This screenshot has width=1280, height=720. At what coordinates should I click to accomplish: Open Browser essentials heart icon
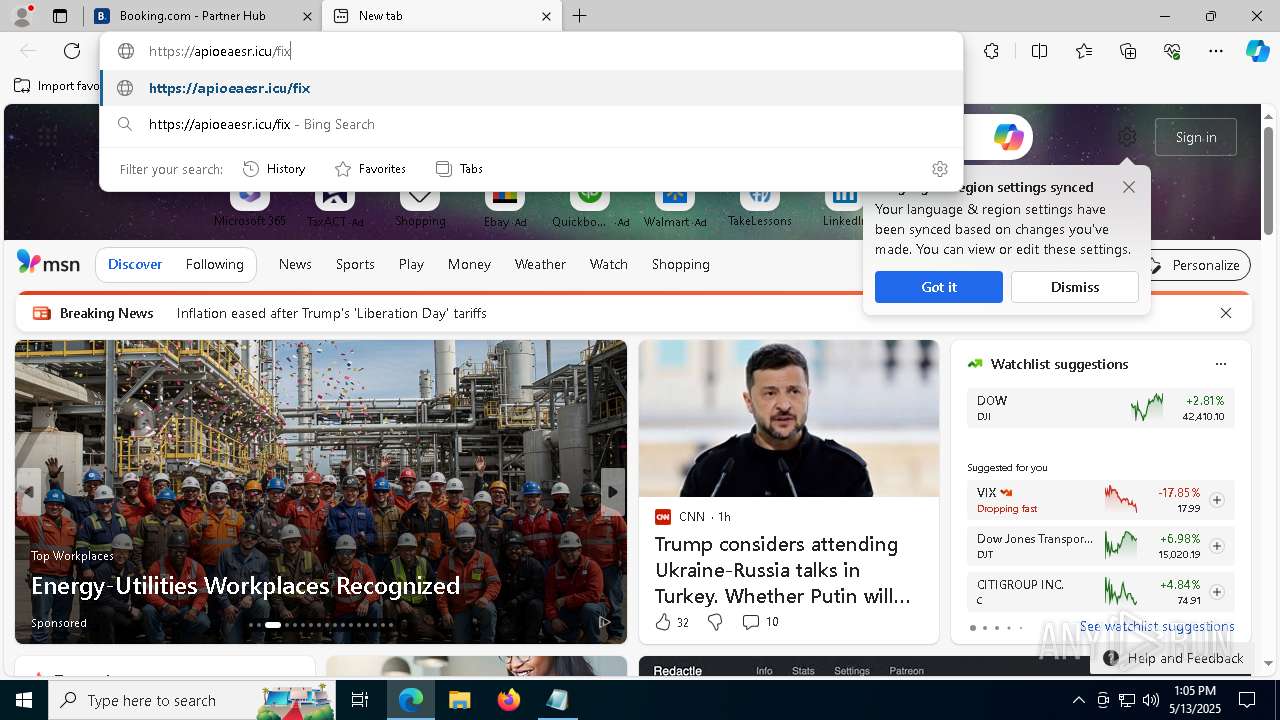(x=1172, y=51)
